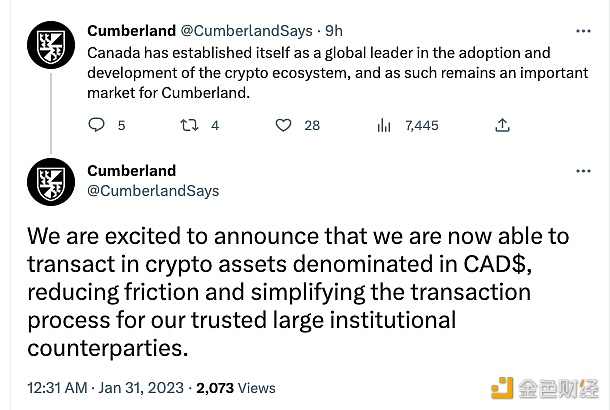610x410 pixels.
Task: Click the main tweet announcement text about CAD$
Action: [300, 292]
